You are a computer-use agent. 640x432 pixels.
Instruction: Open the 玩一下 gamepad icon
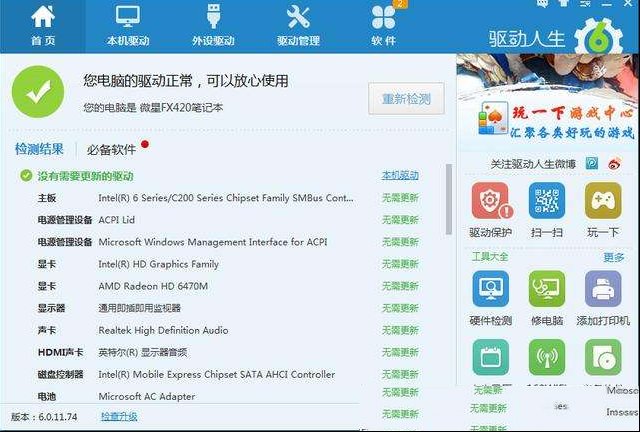coord(603,200)
